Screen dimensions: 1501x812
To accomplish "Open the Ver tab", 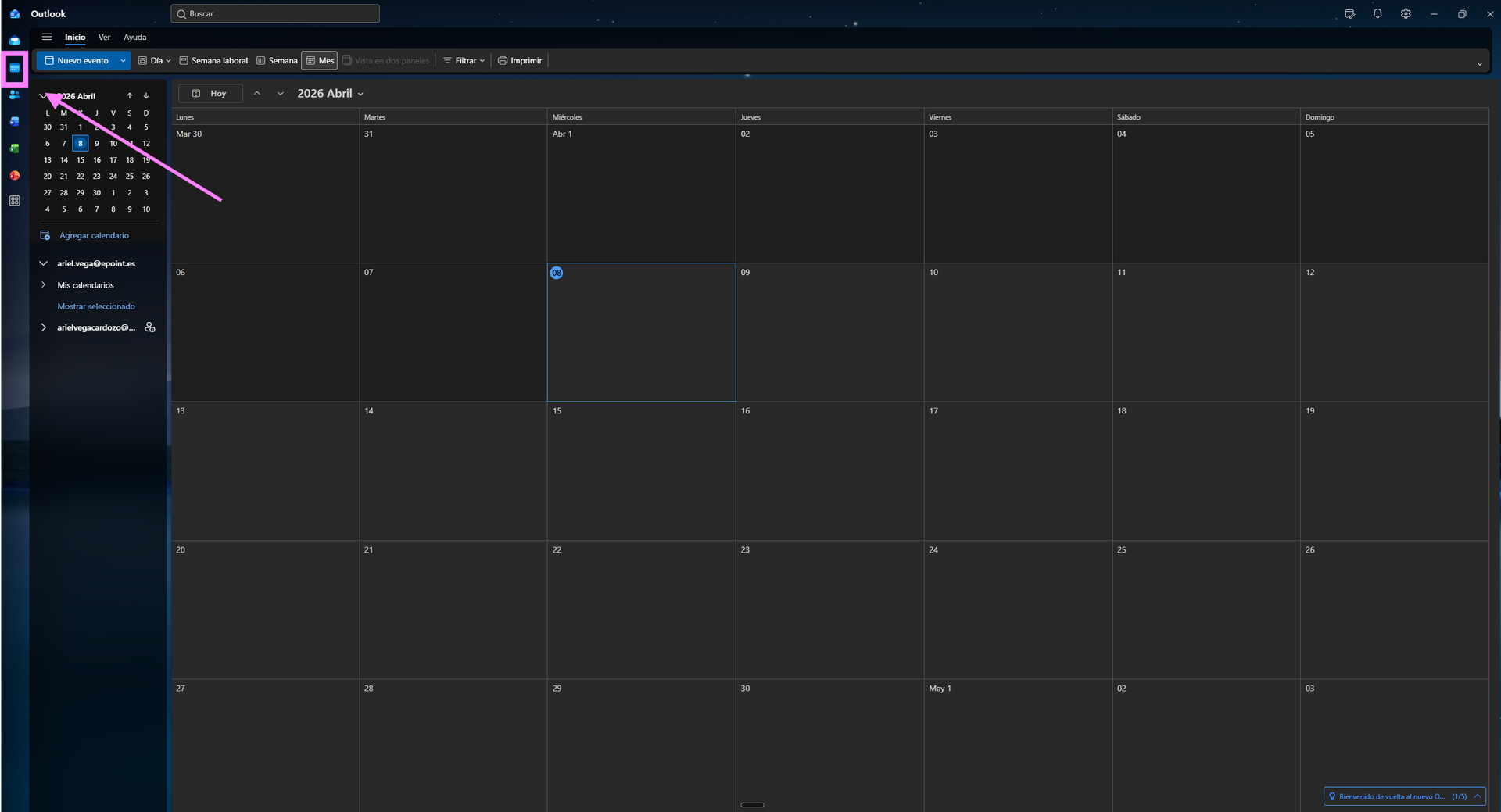I will point(104,38).
